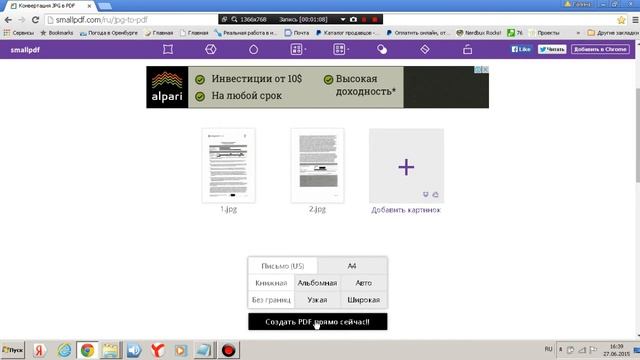Select the 2.jpg page thumbnail
The width and height of the screenshot is (640, 360).
pos(318,166)
